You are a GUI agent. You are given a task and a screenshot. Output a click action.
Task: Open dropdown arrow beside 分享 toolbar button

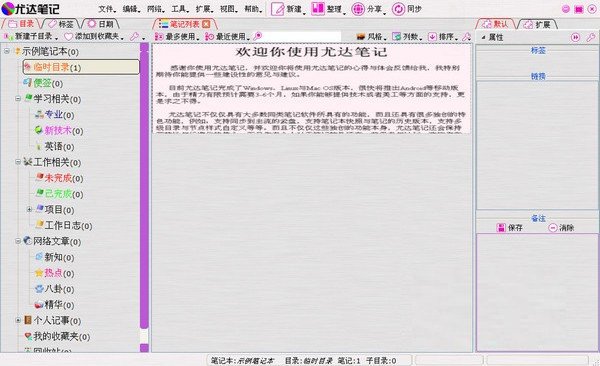(384, 13)
